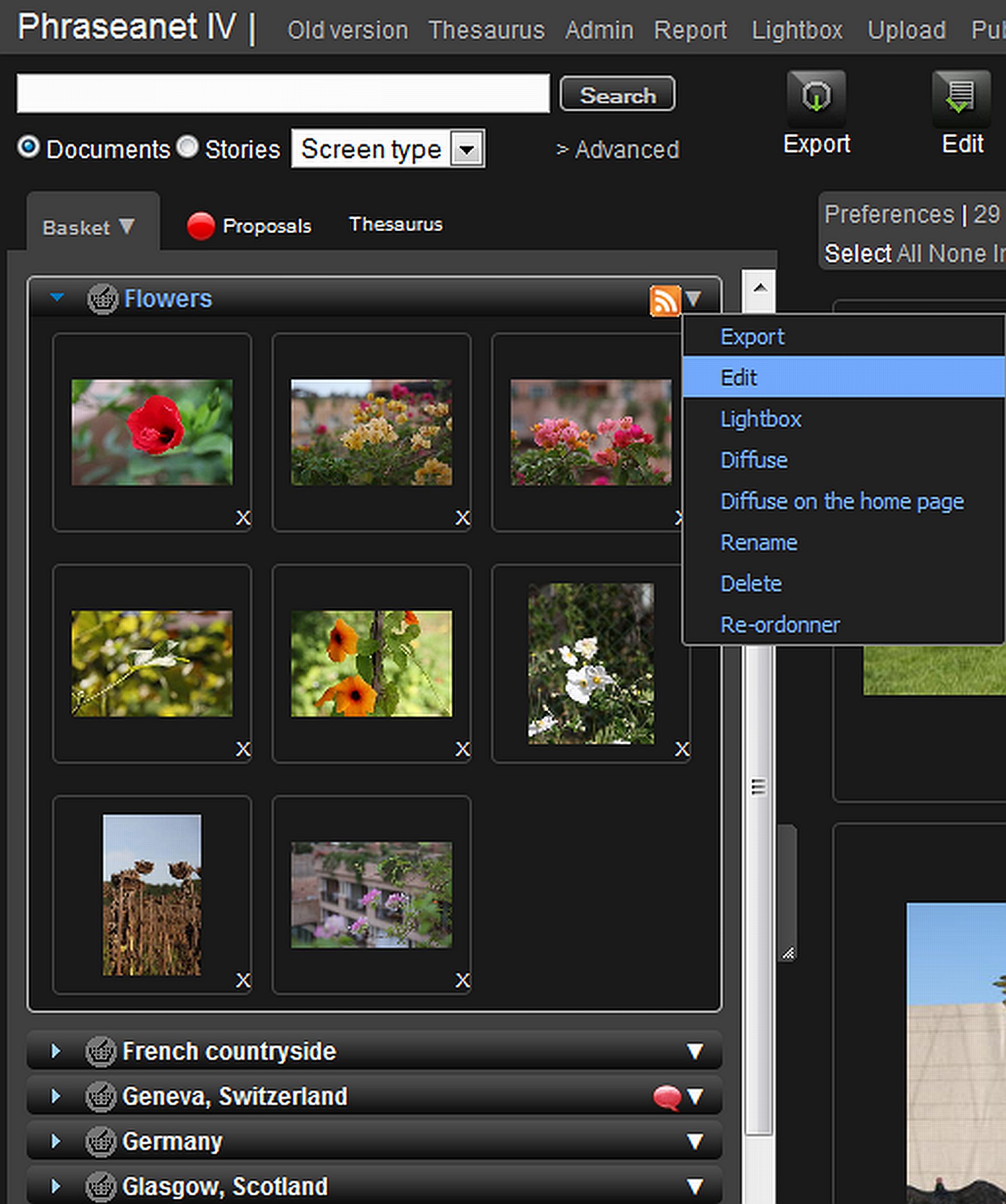Remove the red poppy thumbnail with X
The width and height of the screenshot is (1006, 1204).
point(243,518)
